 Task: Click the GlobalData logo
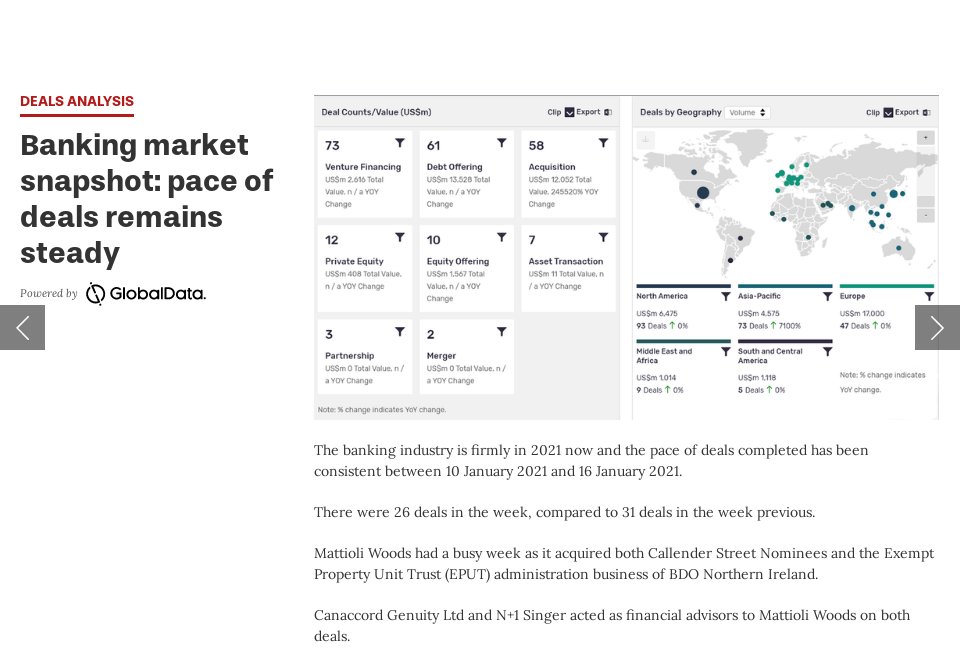[146, 293]
